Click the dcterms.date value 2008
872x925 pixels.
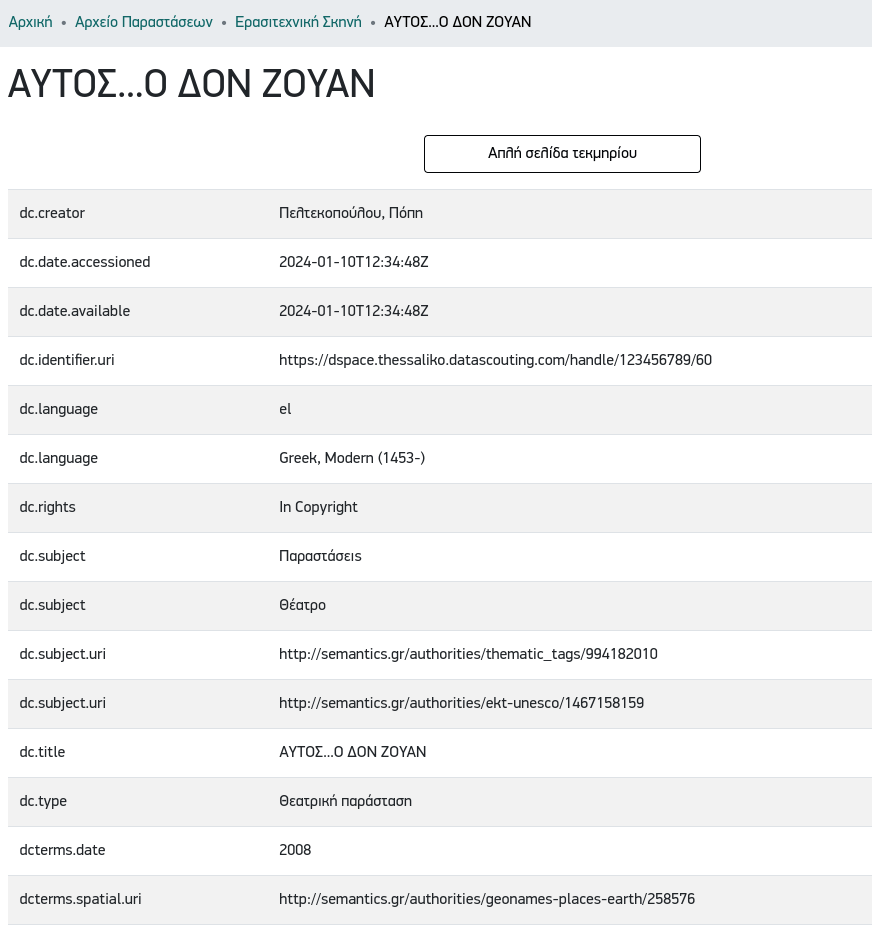[295, 850]
